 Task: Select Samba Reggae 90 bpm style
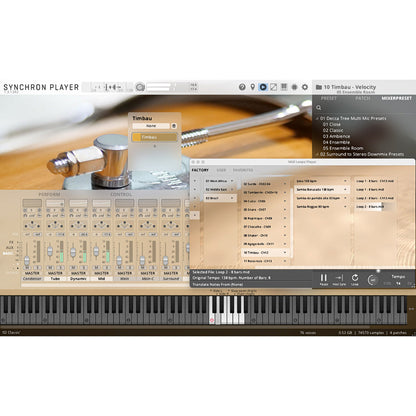point(313,207)
